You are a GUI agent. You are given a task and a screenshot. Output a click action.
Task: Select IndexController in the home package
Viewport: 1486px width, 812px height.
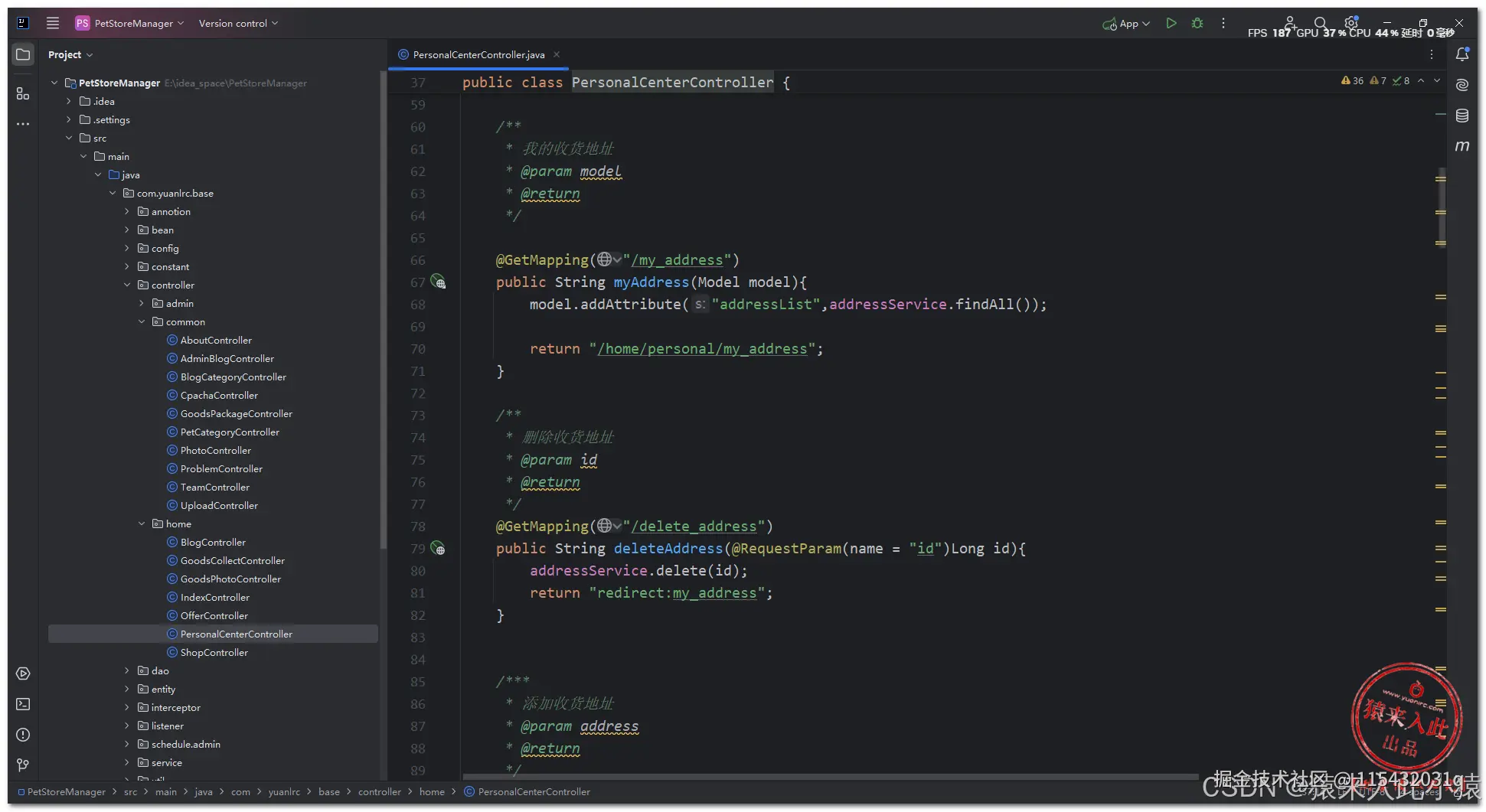[x=214, y=597]
